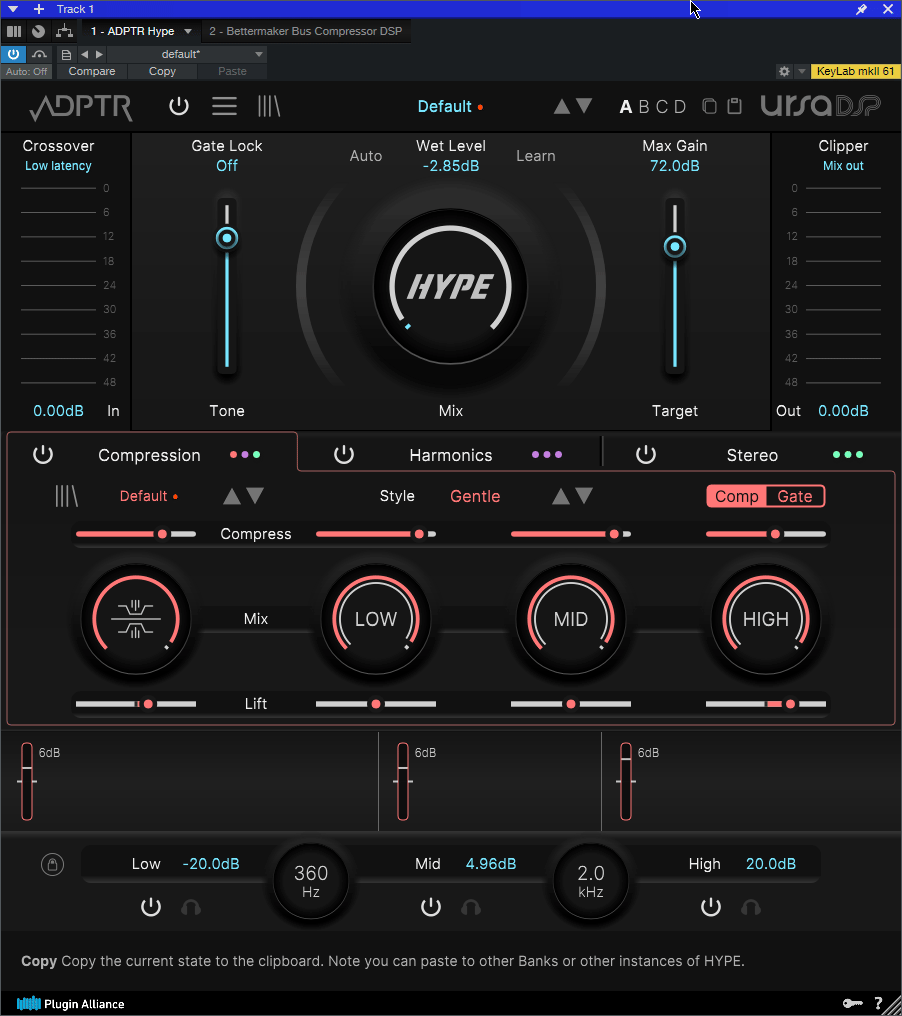Click the pin window icon

[x=861, y=9]
